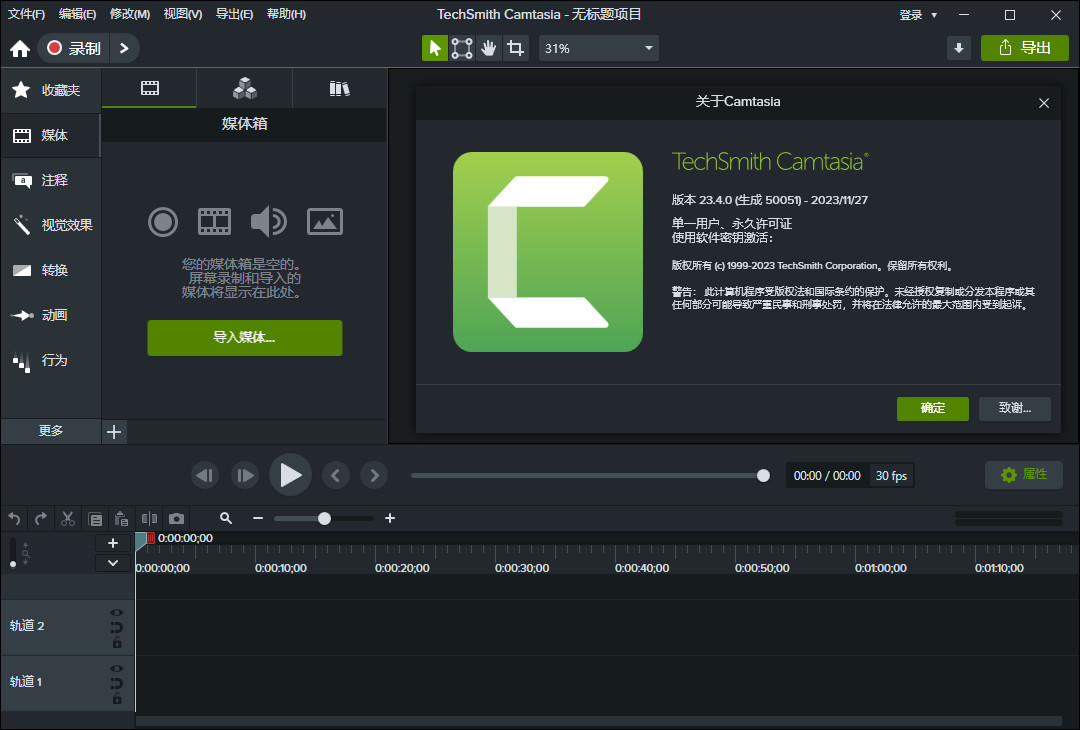Start recording with the 录制 button

click(x=74, y=48)
